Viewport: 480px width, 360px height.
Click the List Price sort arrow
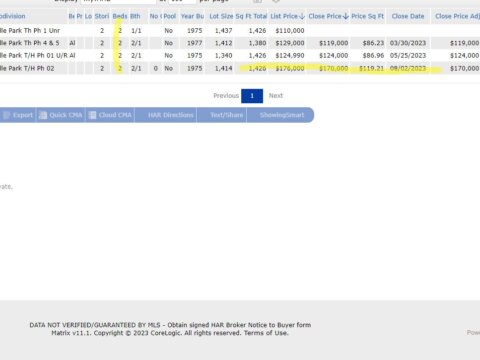(302, 16)
